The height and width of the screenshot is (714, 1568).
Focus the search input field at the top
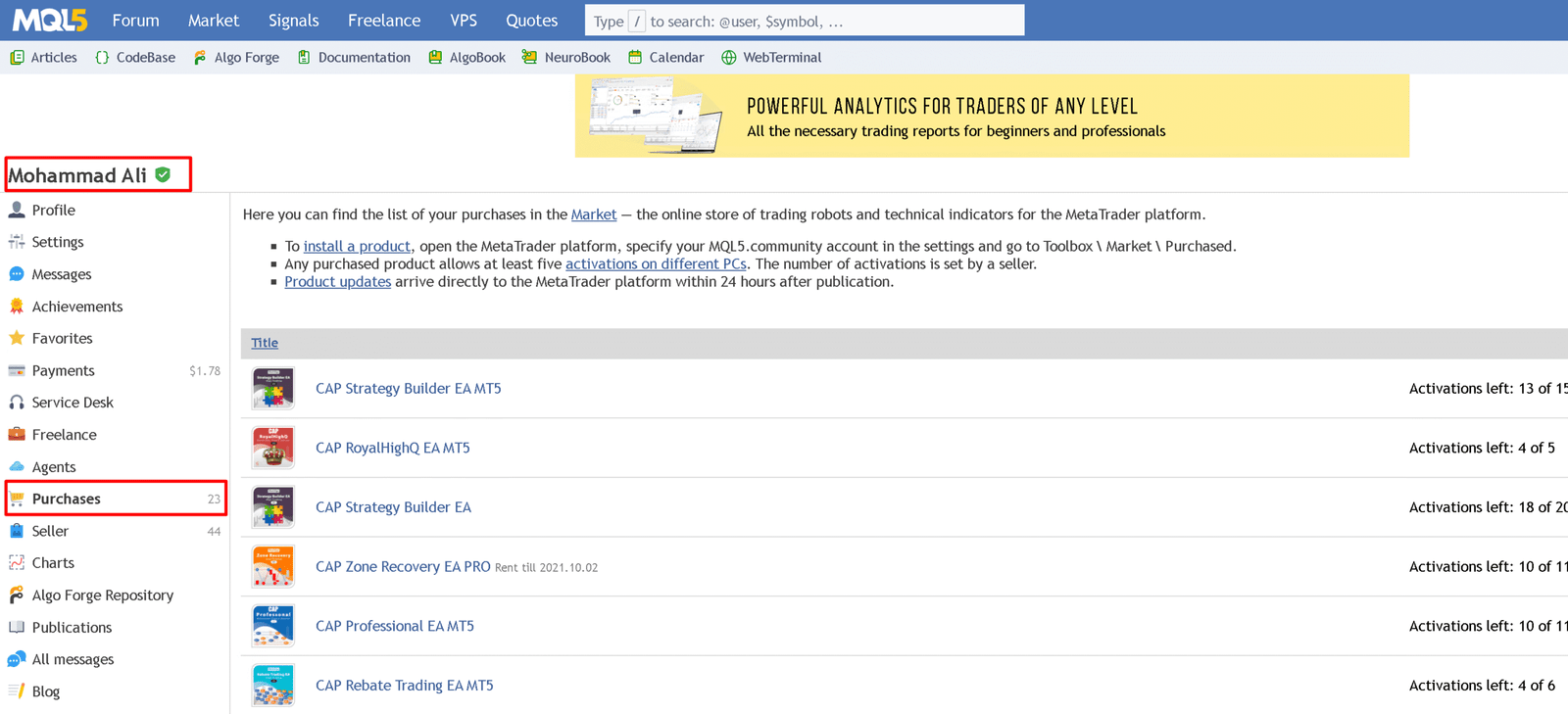click(x=833, y=21)
